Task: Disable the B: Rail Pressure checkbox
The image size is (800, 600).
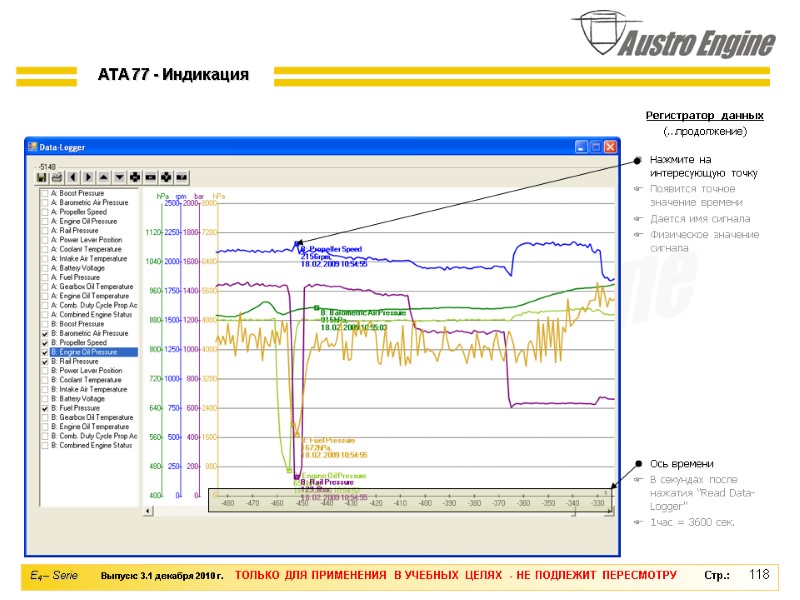Action: click(x=45, y=362)
